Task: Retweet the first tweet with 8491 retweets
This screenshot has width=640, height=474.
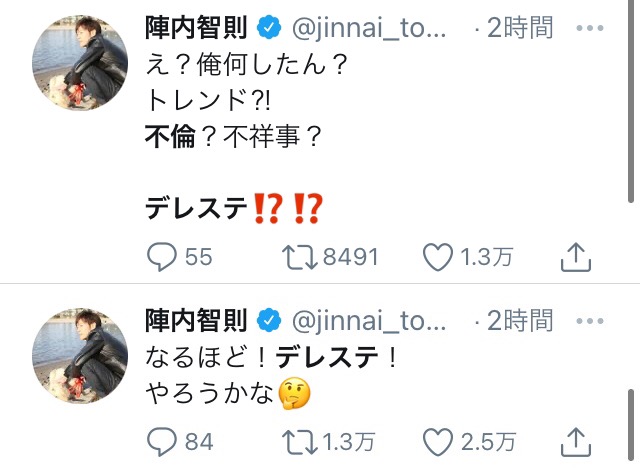Action: (x=299, y=257)
